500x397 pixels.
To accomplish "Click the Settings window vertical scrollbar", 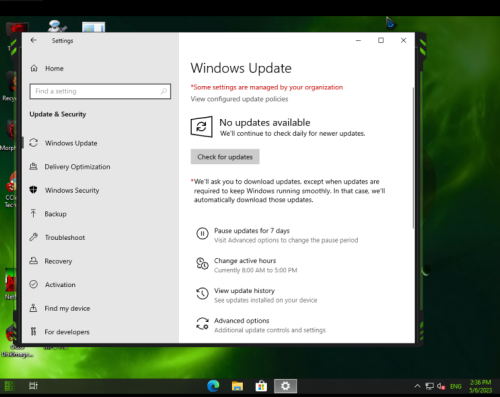I will click(x=413, y=158).
